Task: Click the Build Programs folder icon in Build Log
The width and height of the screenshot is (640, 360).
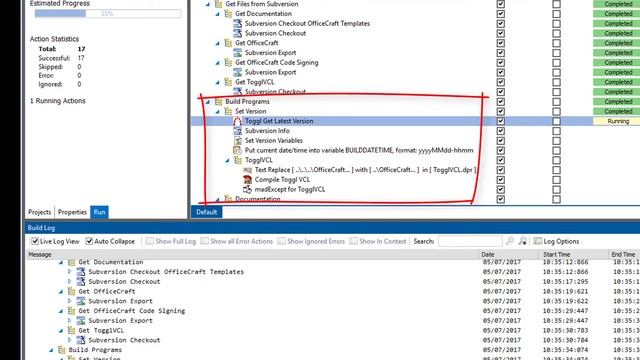Action: pyautogui.click(x=62, y=350)
